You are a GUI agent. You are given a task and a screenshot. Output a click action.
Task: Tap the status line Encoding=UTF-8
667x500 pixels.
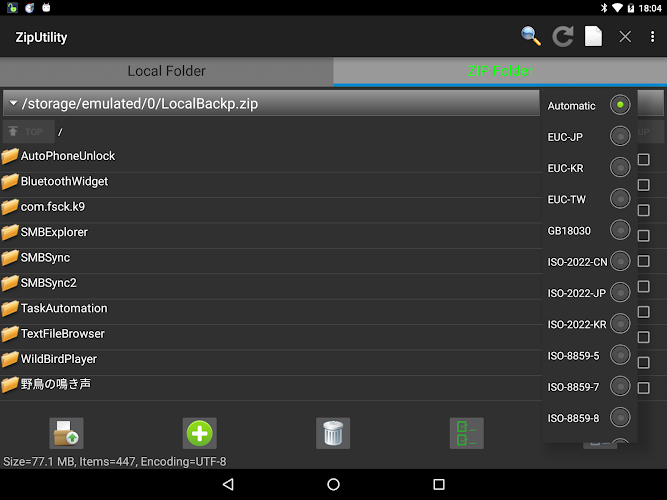[183, 462]
